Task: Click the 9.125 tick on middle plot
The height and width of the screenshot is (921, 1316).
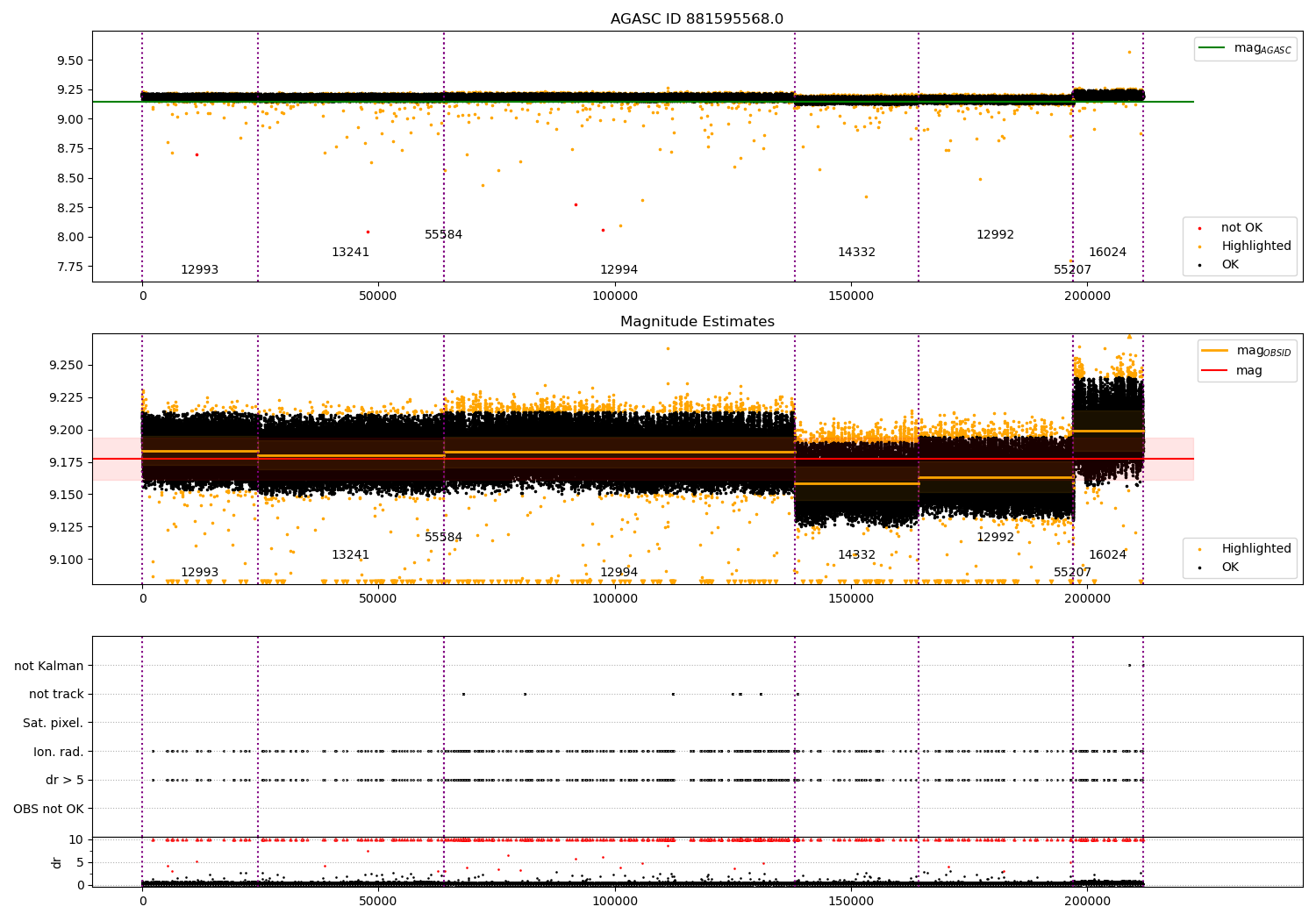Action: click(66, 527)
